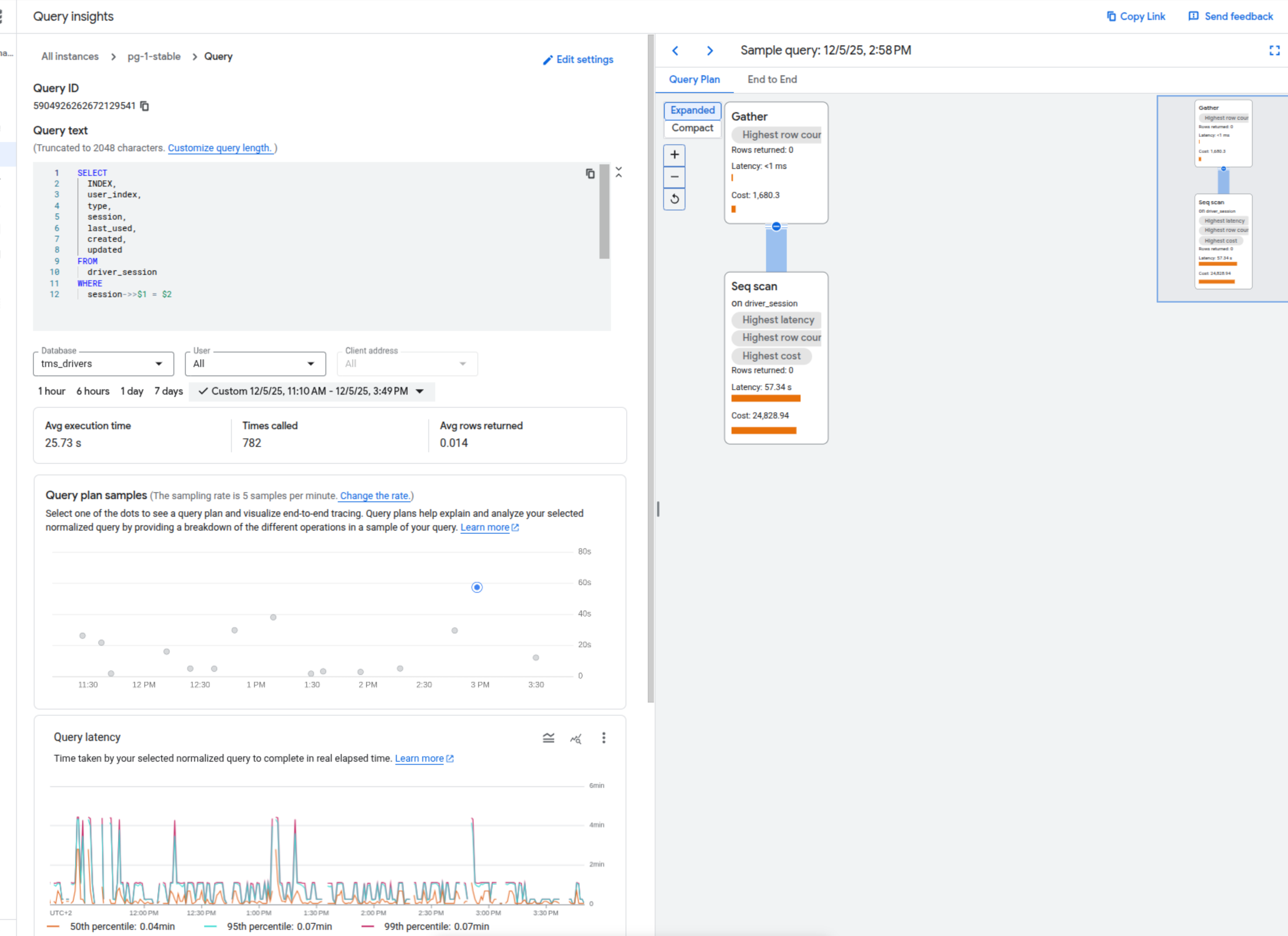Viewport: 1288px width, 936px height.
Task: Switch to Expanded plan view
Action: click(692, 110)
